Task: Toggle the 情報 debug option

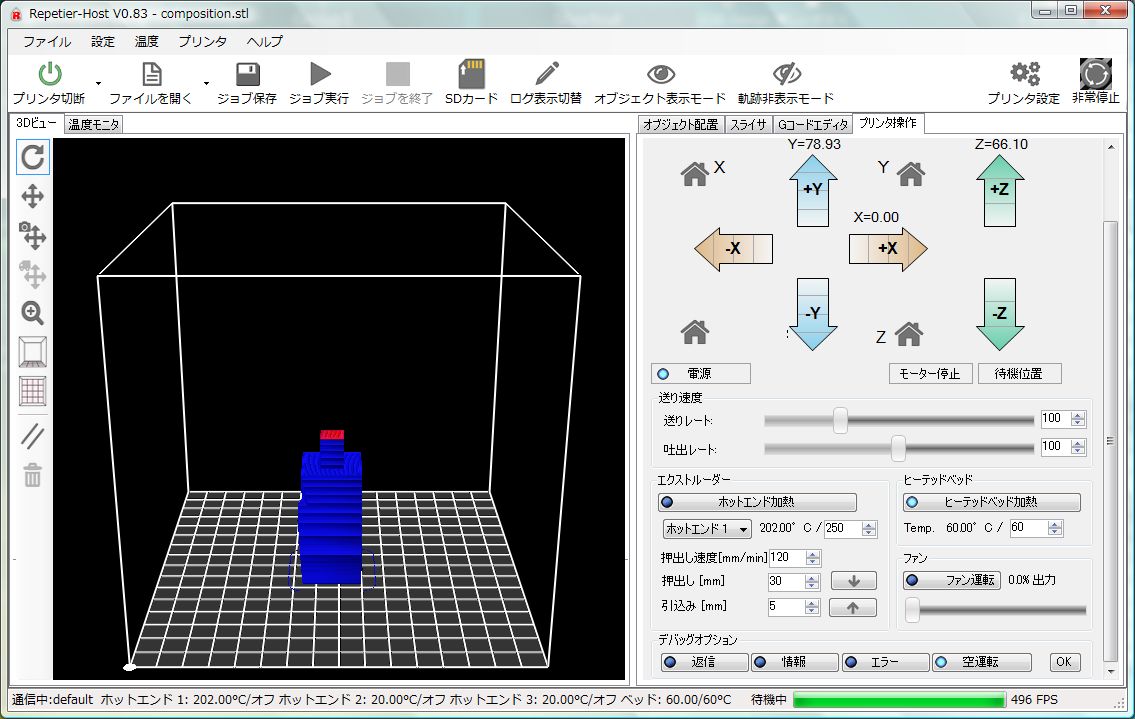Action: point(795,662)
